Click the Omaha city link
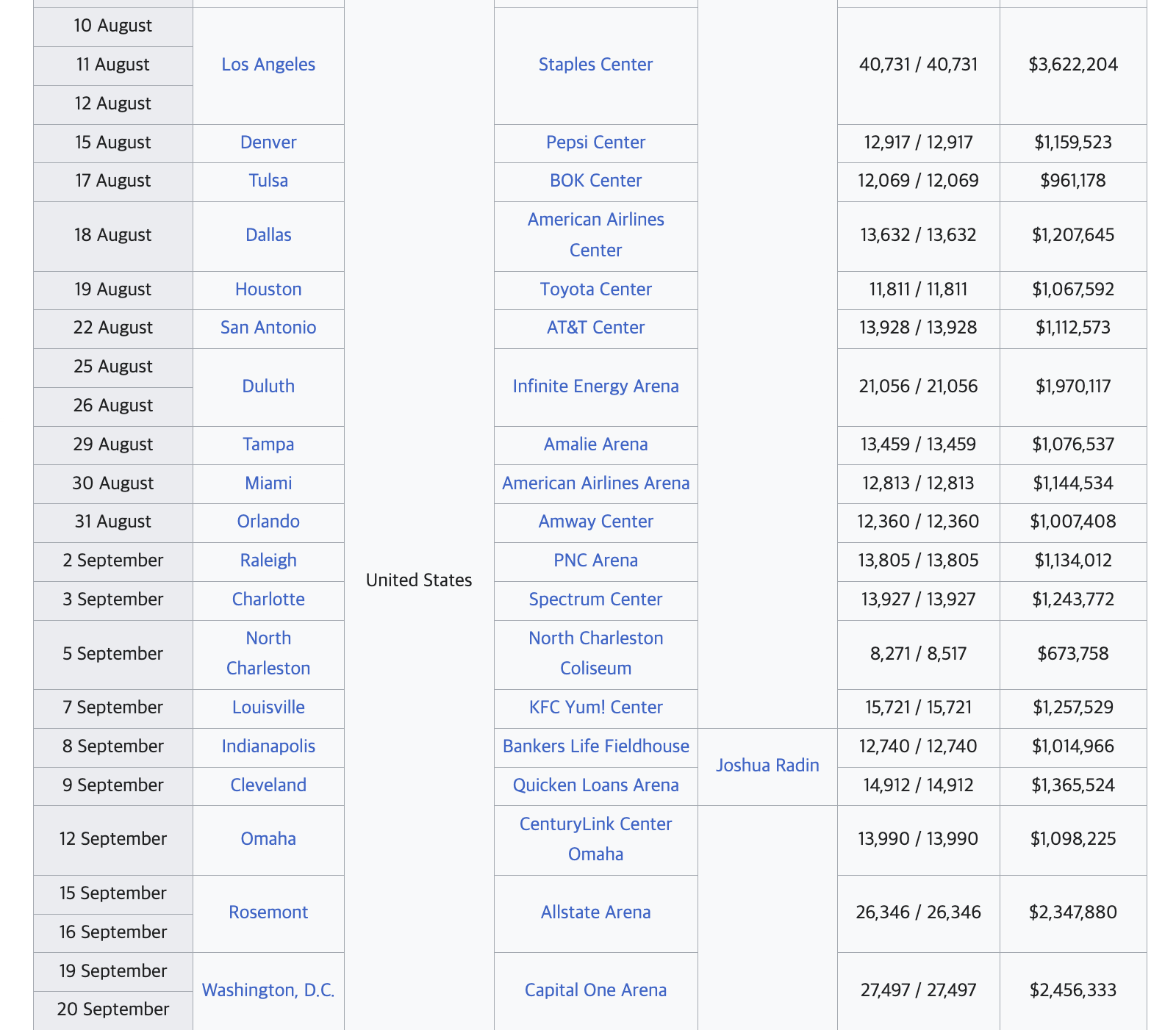 (268, 839)
